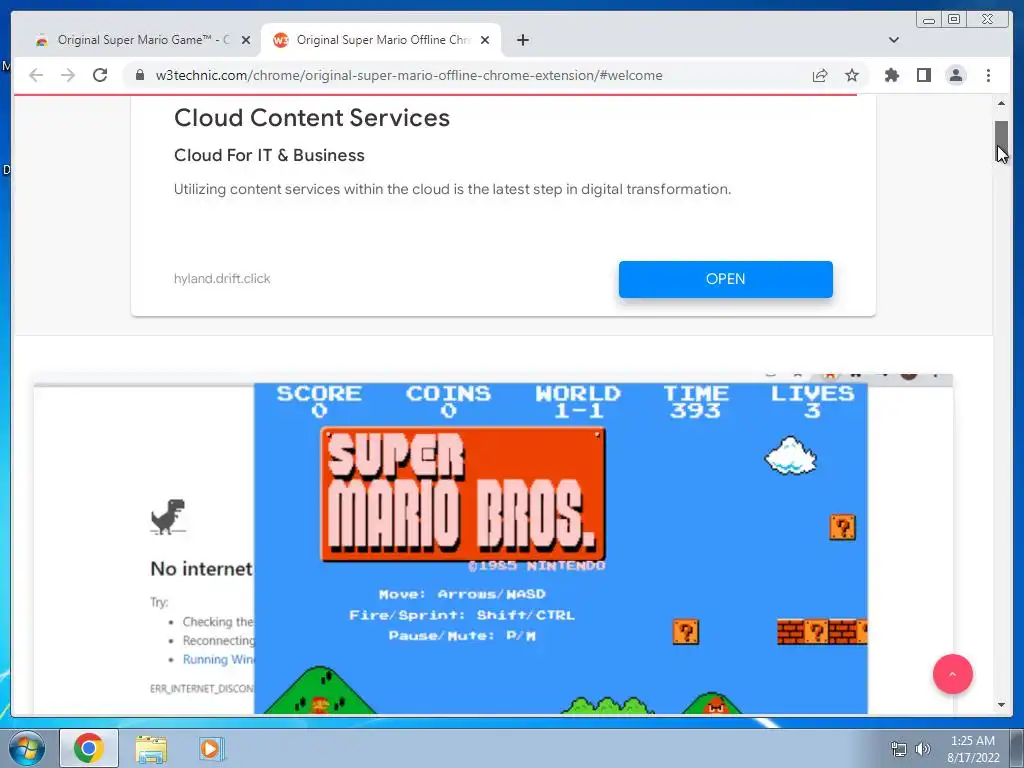Open the Extensions puzzle piece icon
Screen dimensions: 1024x768
point(891,75)
